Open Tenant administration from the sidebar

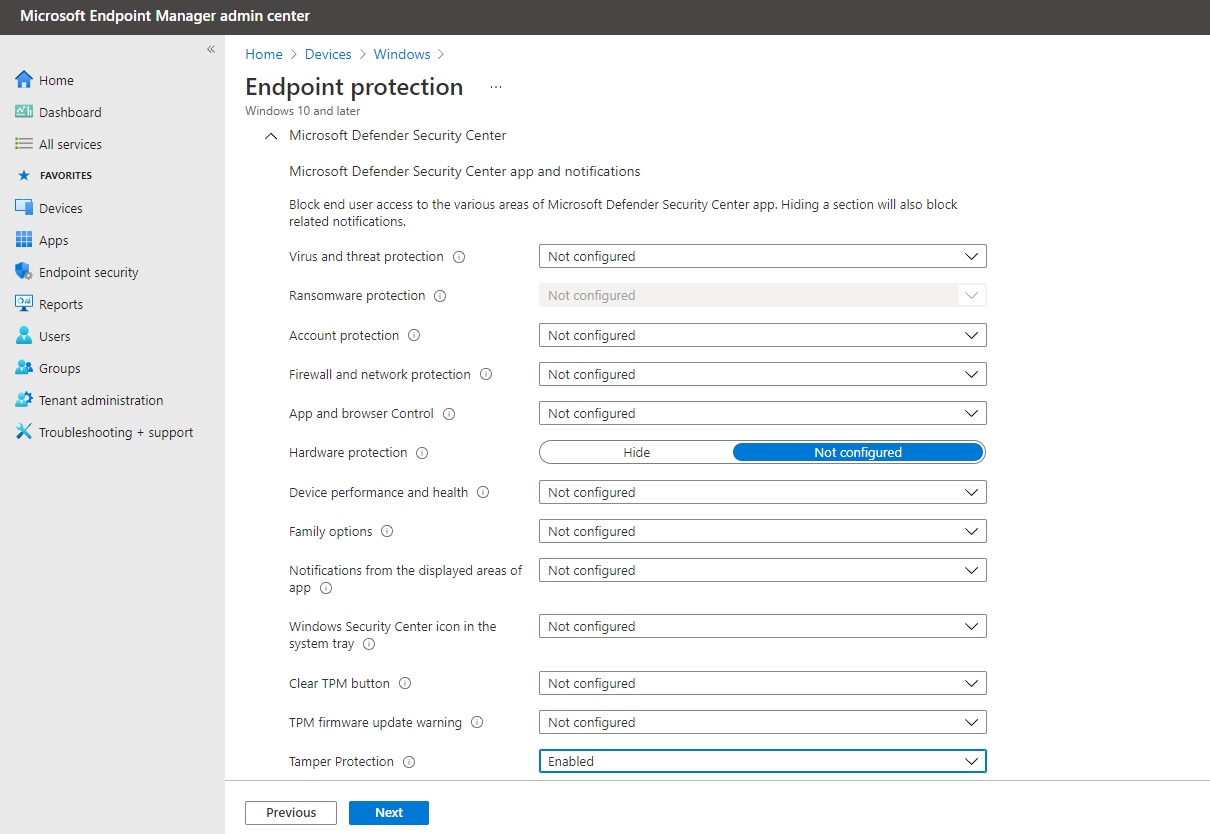pyautogui.click(x=24, y=400)
